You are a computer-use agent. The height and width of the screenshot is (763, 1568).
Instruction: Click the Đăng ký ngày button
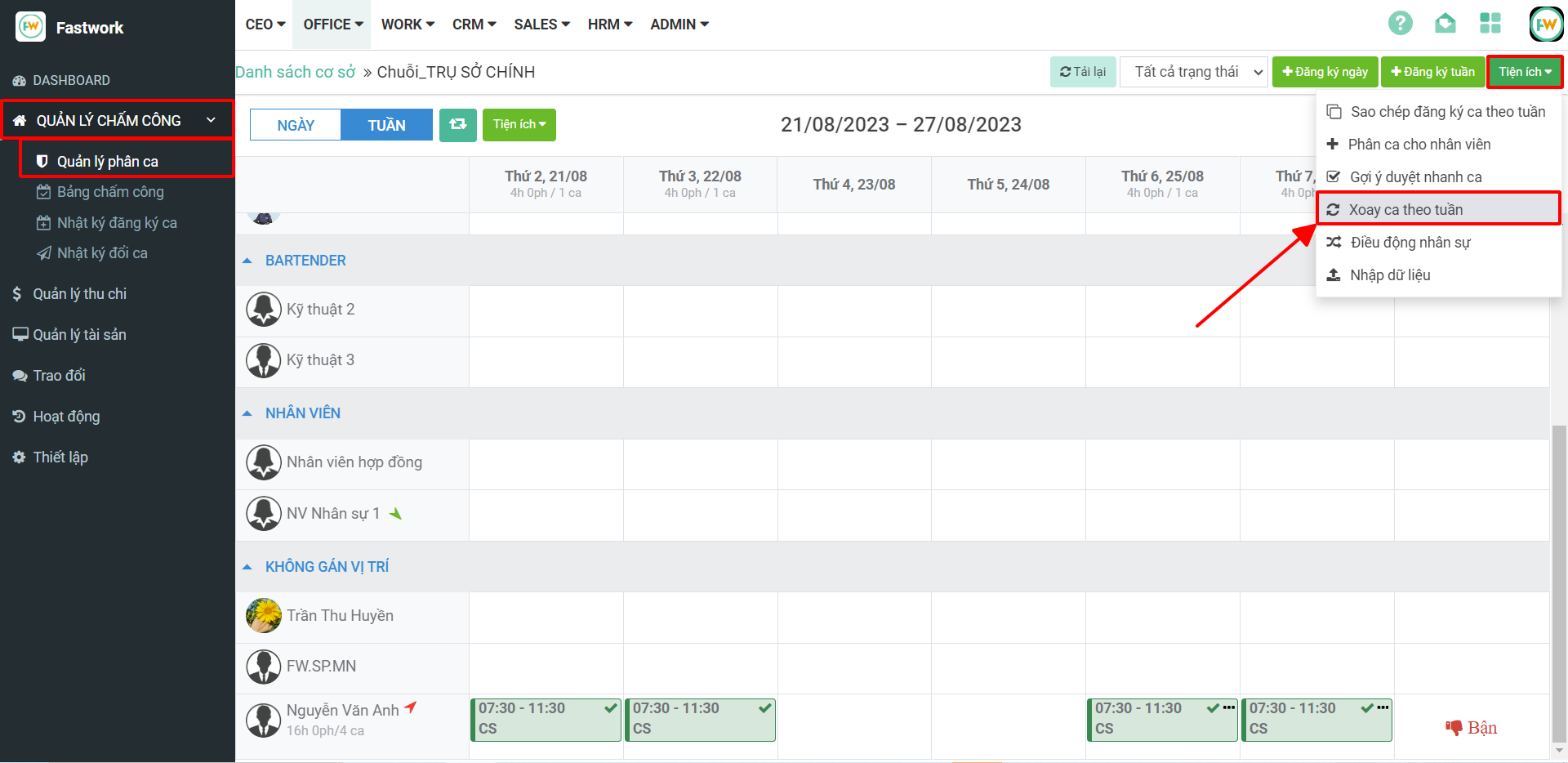tap(1325, 72)
